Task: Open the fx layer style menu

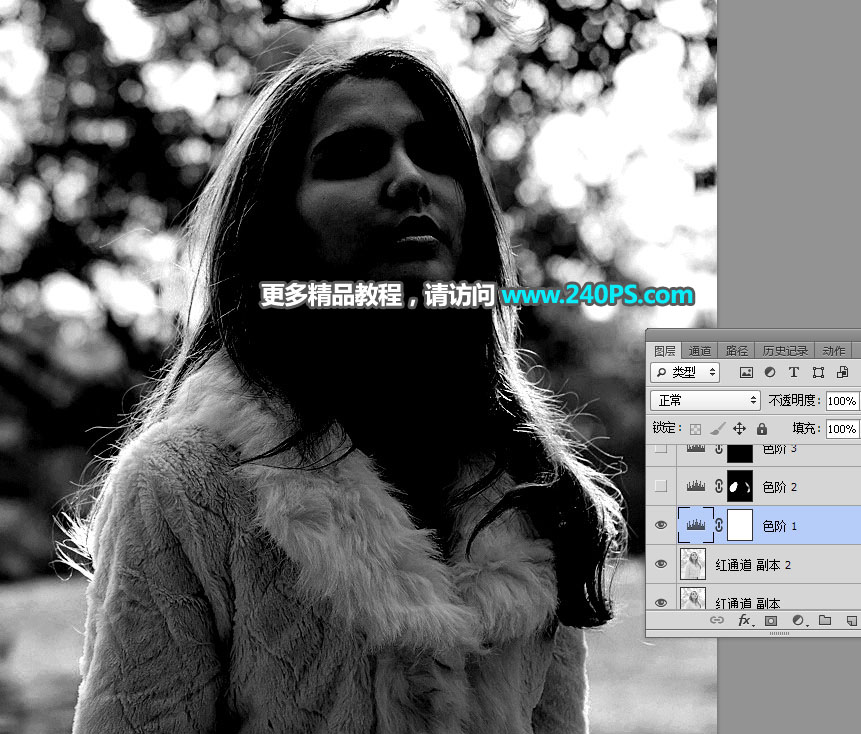Action: [745, 621]
